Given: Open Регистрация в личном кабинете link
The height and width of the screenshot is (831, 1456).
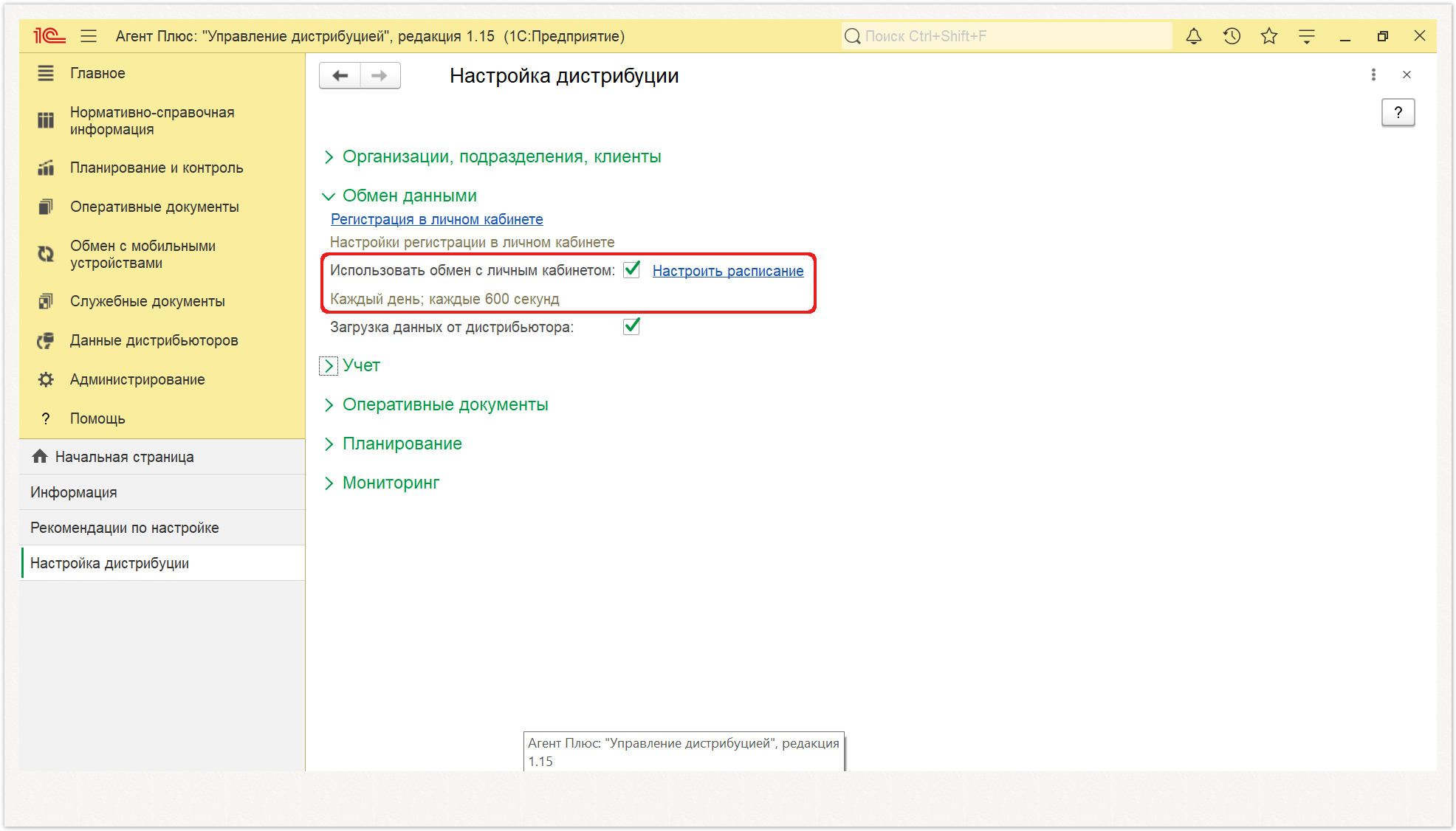Looking at the screenshot, I should pos(436,219).
